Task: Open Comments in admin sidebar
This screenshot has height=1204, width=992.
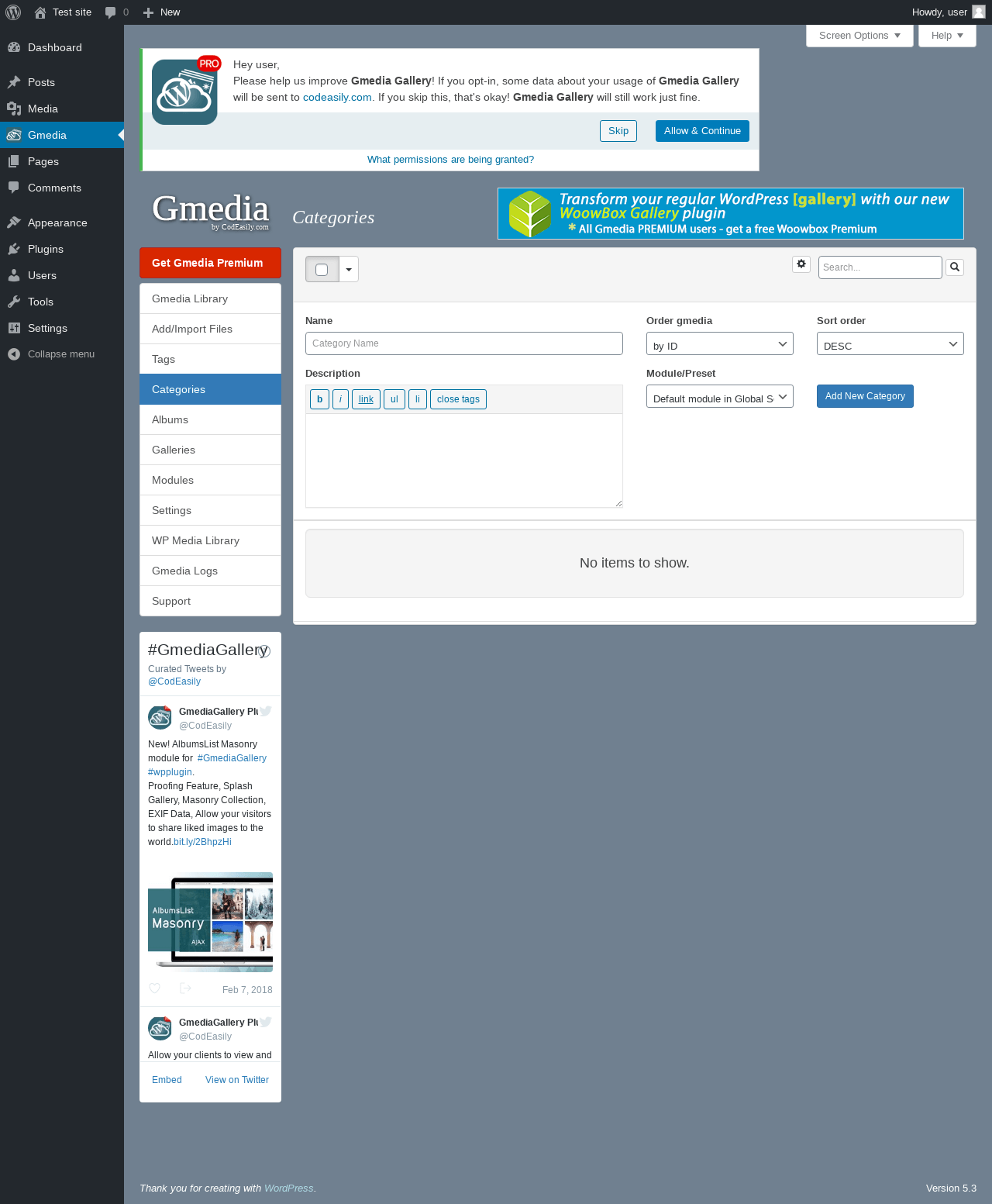Action: click(x=62, y=188)
